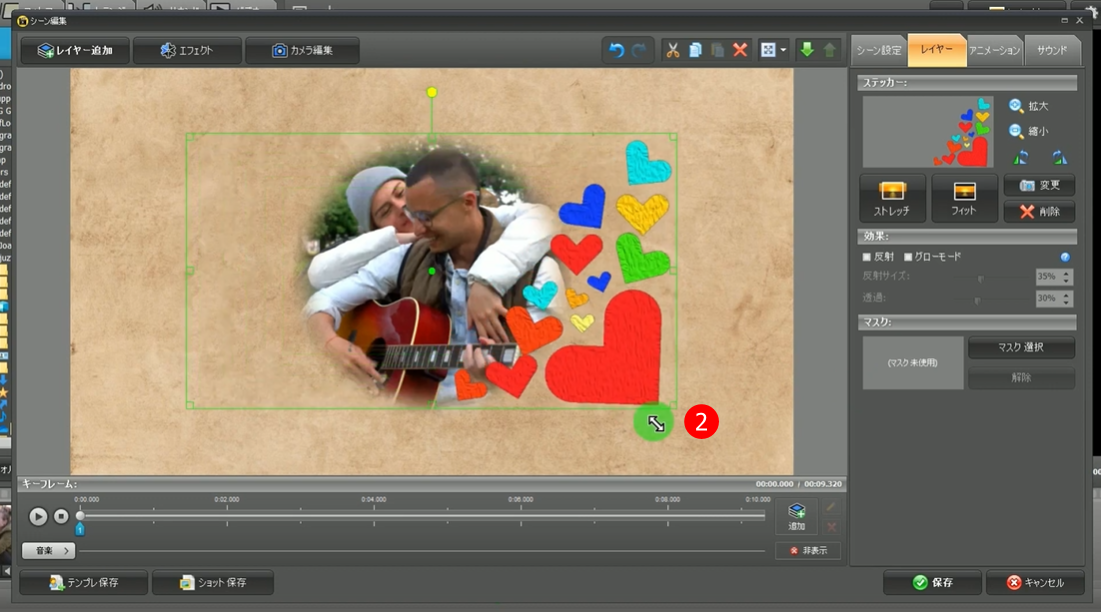The image size is (1101, 612).
Task: Increase 反射サイズ value with up stepper
Action: point(1066,272)
